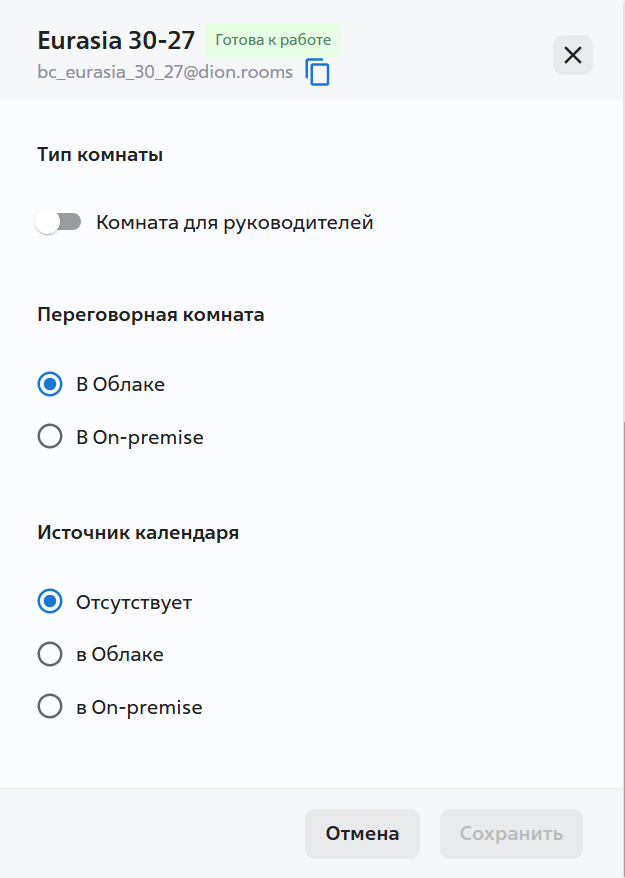Screen dimensions: 625x878
Task: Select 'Отсутствует' radio for calendar source
Action: 50,602
